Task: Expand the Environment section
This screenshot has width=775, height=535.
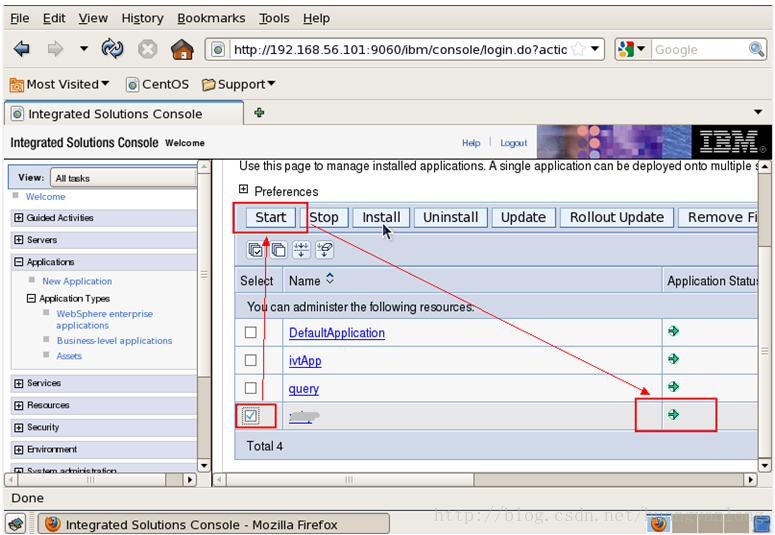Action: point(19,449)
